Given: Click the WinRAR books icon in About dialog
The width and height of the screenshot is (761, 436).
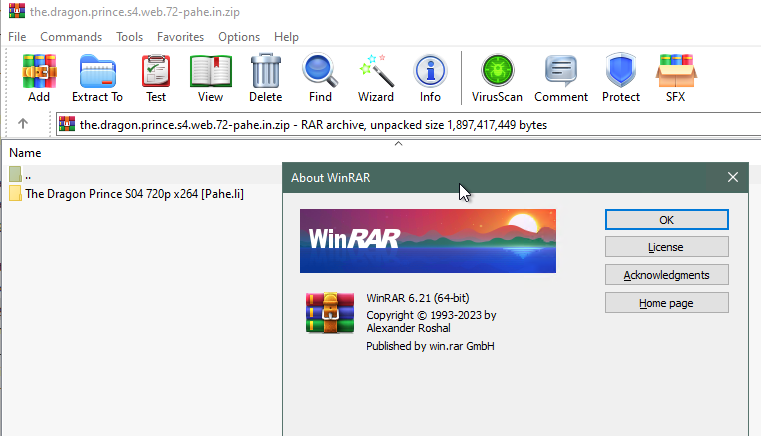Looking at the screenshot, I should click(330, 313).
